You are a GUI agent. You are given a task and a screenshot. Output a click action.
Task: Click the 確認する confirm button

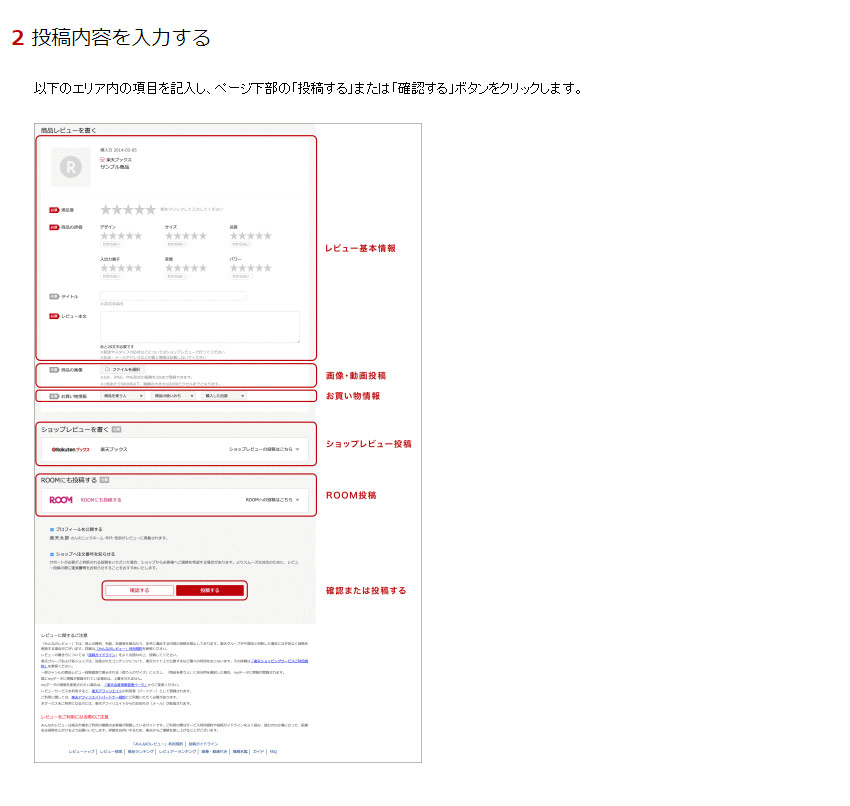[139, 590]
